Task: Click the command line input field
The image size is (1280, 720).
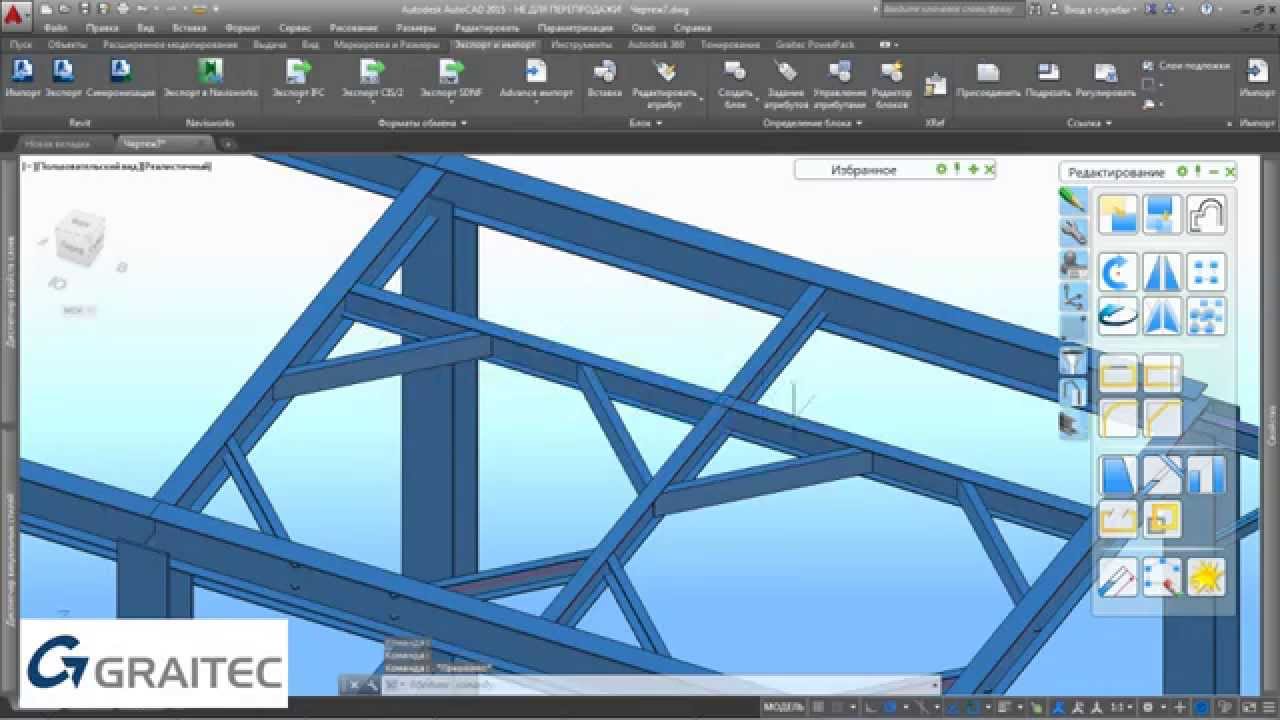Action: pyautogui.click(x=660, y=685)
